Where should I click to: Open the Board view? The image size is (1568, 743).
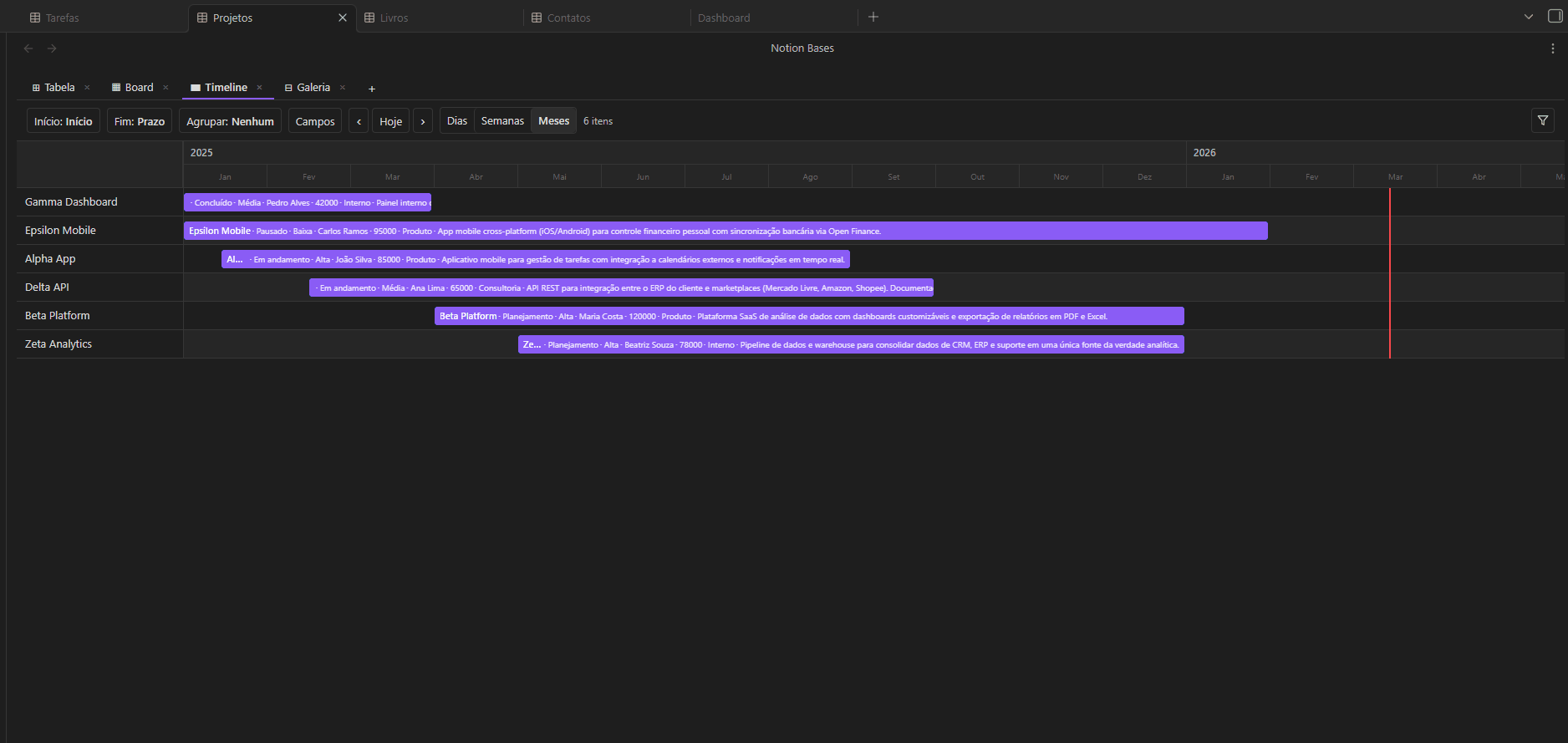tap(133, 88)
